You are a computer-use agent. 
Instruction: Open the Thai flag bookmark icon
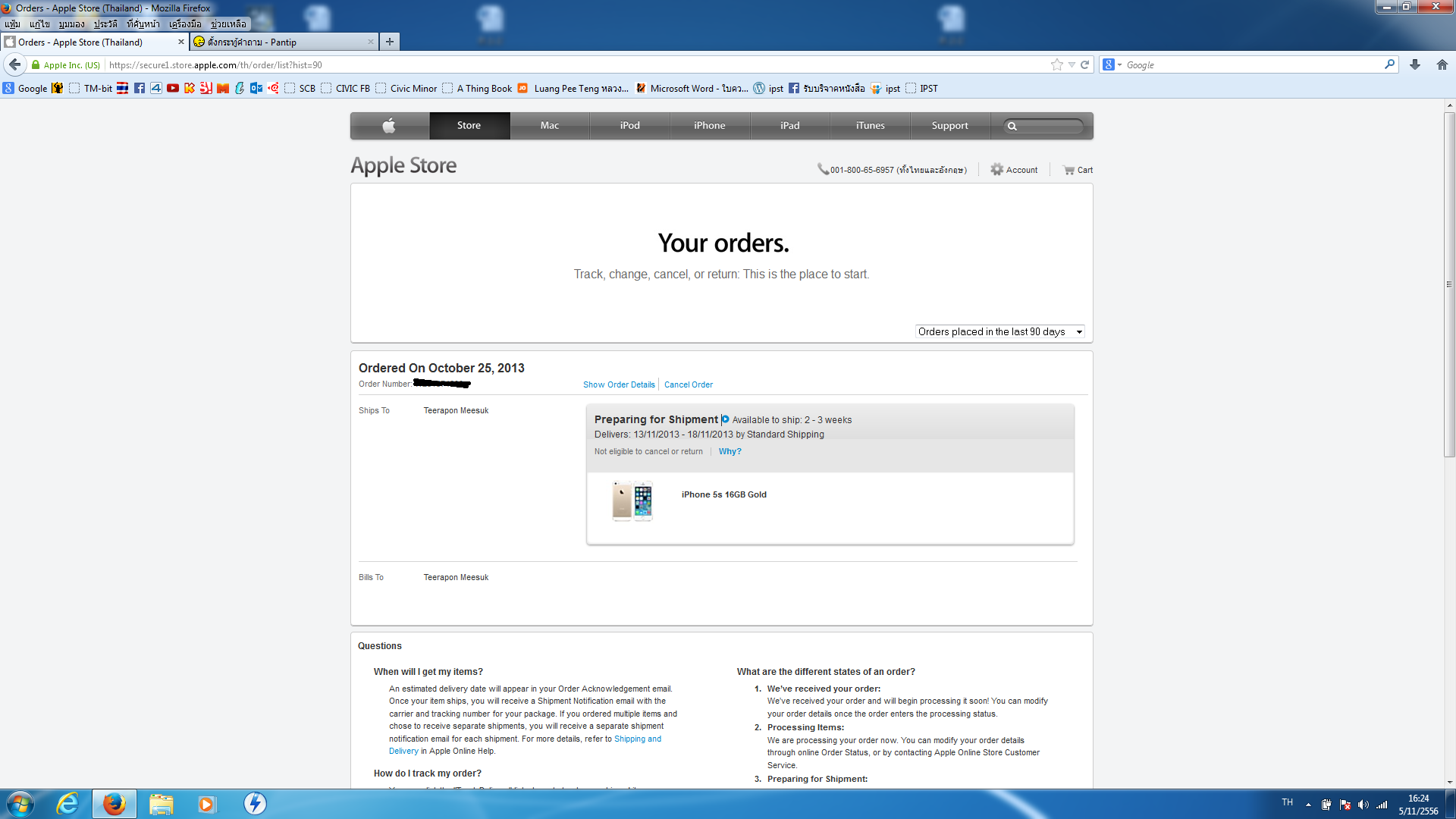click(122, 89)
